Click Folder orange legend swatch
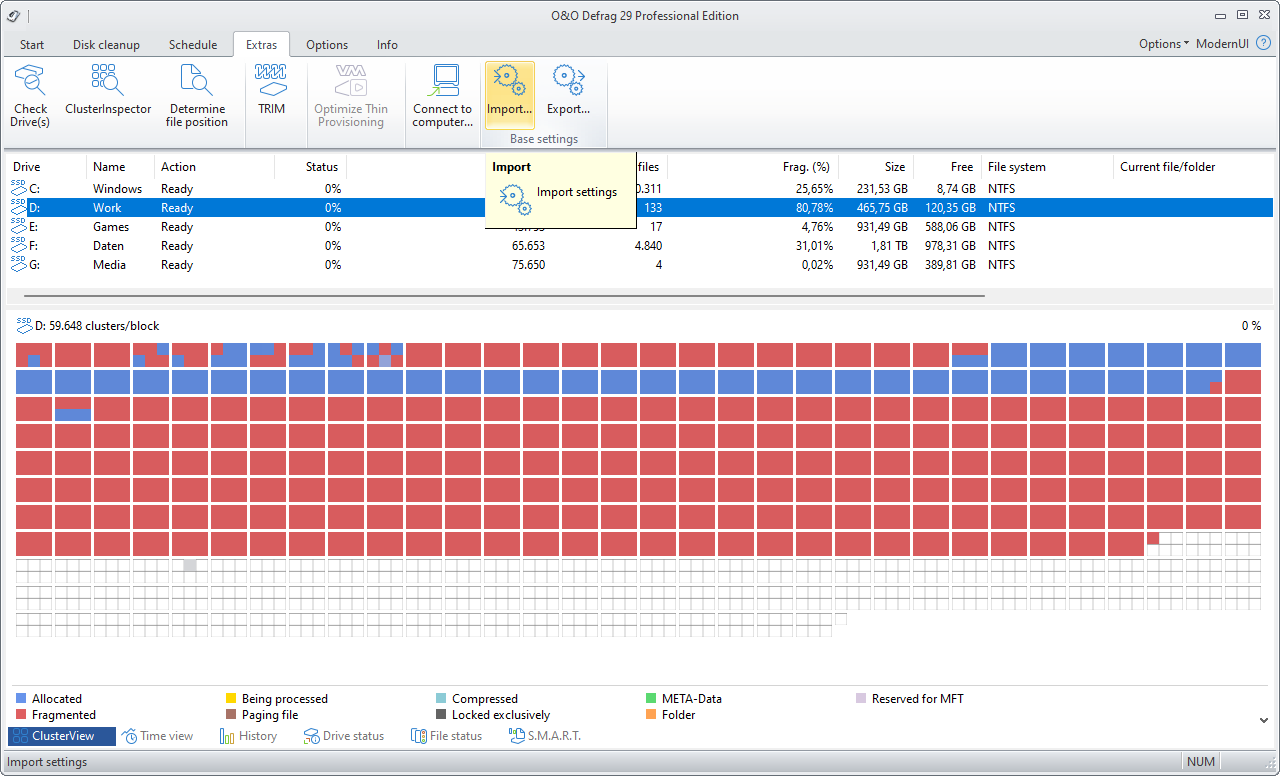This screenshot has width=1280, height=776. pyautogui.click(x=652, y=715)
